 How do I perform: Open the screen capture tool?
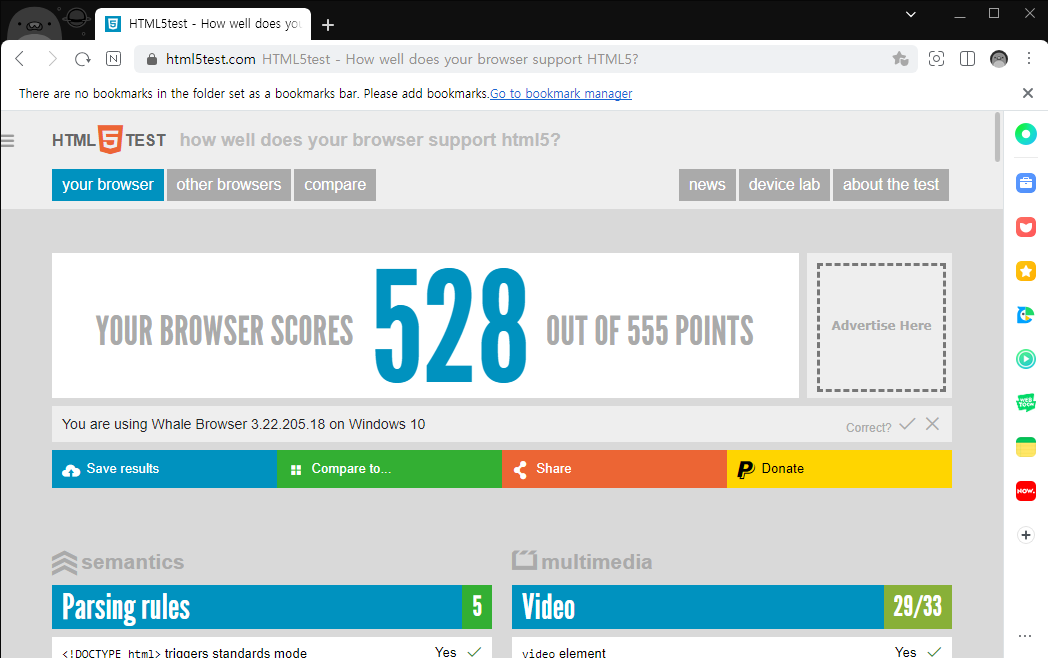(936, 59)
